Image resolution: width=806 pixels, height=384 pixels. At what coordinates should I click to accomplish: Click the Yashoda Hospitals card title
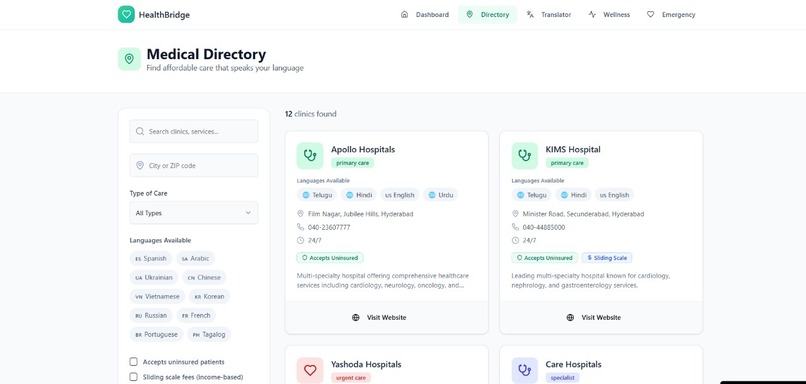[366, 364]
